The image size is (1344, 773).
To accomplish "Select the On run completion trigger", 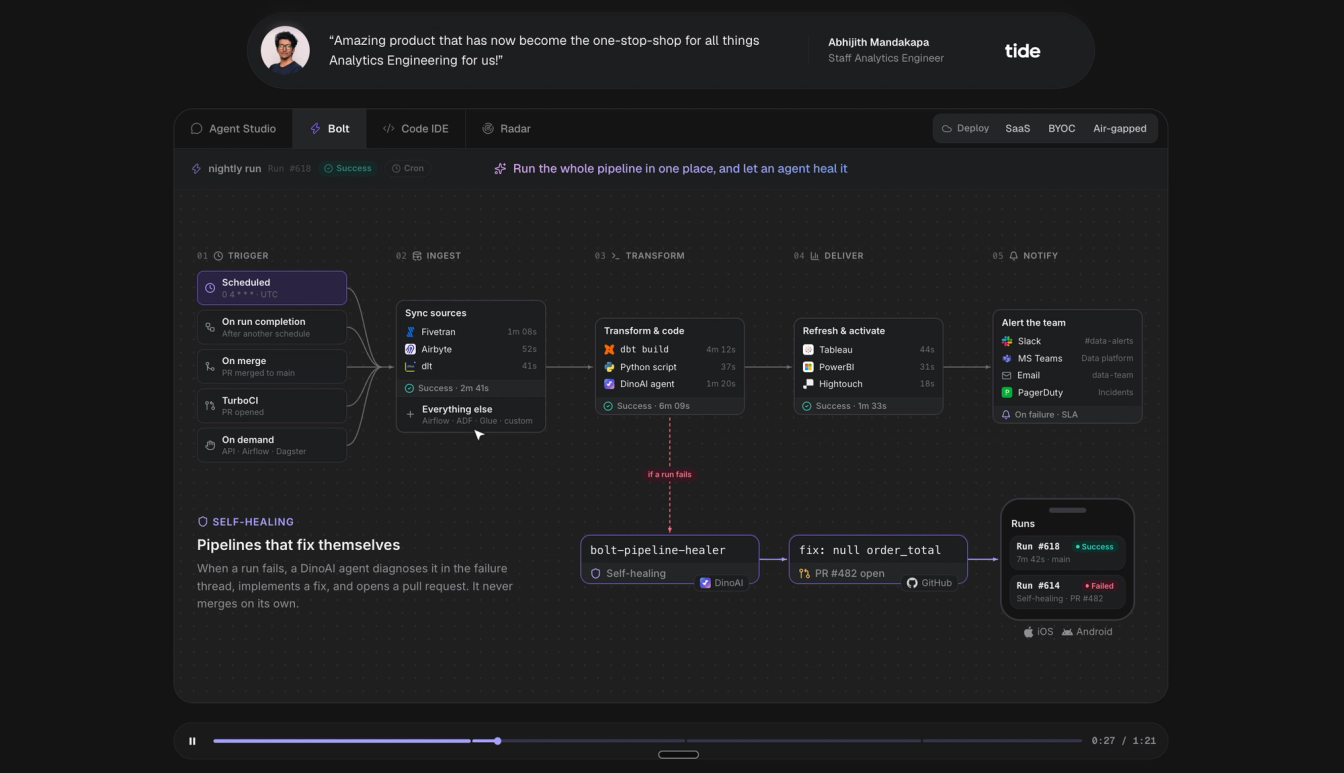I will click(x=272, y=327).
